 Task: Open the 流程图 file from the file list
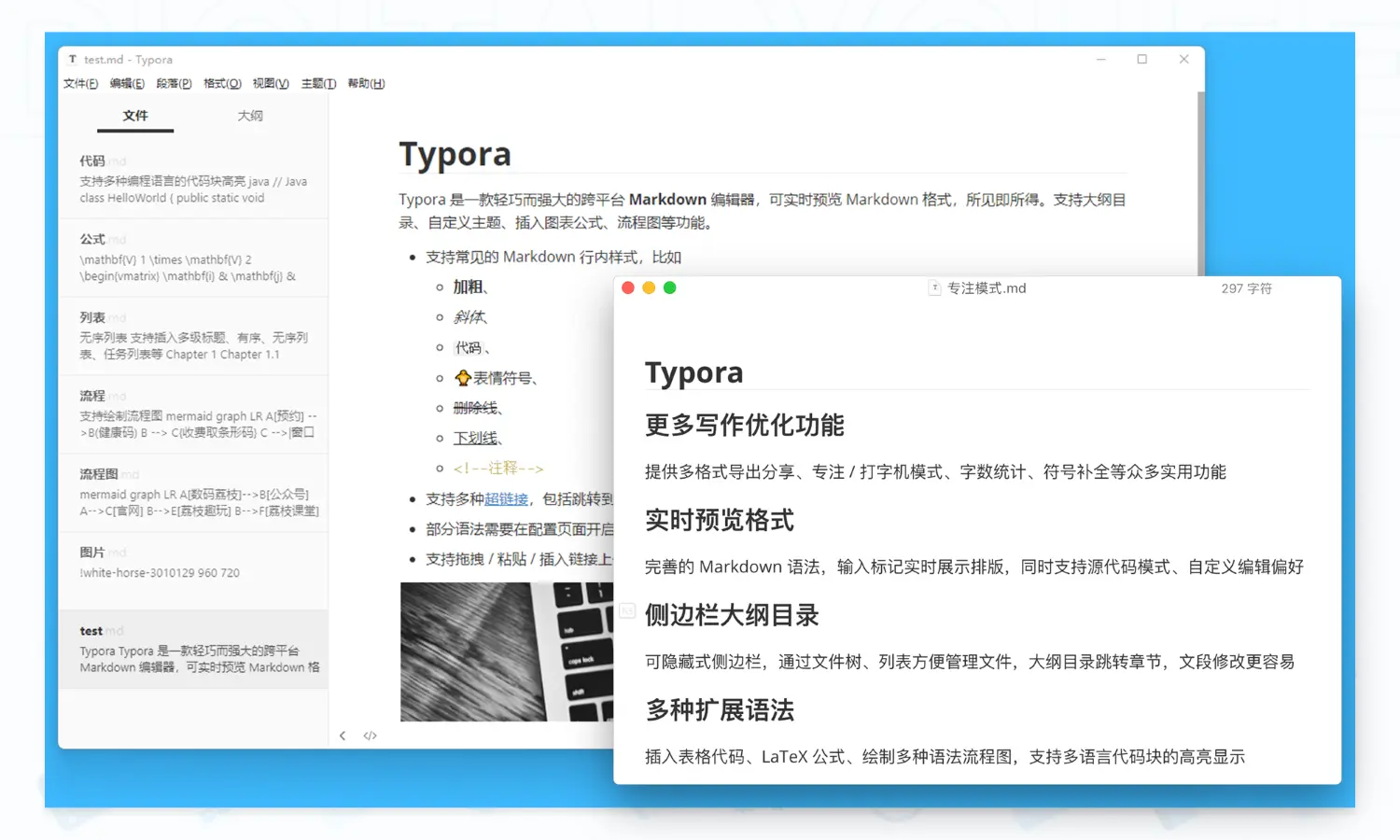193,492
